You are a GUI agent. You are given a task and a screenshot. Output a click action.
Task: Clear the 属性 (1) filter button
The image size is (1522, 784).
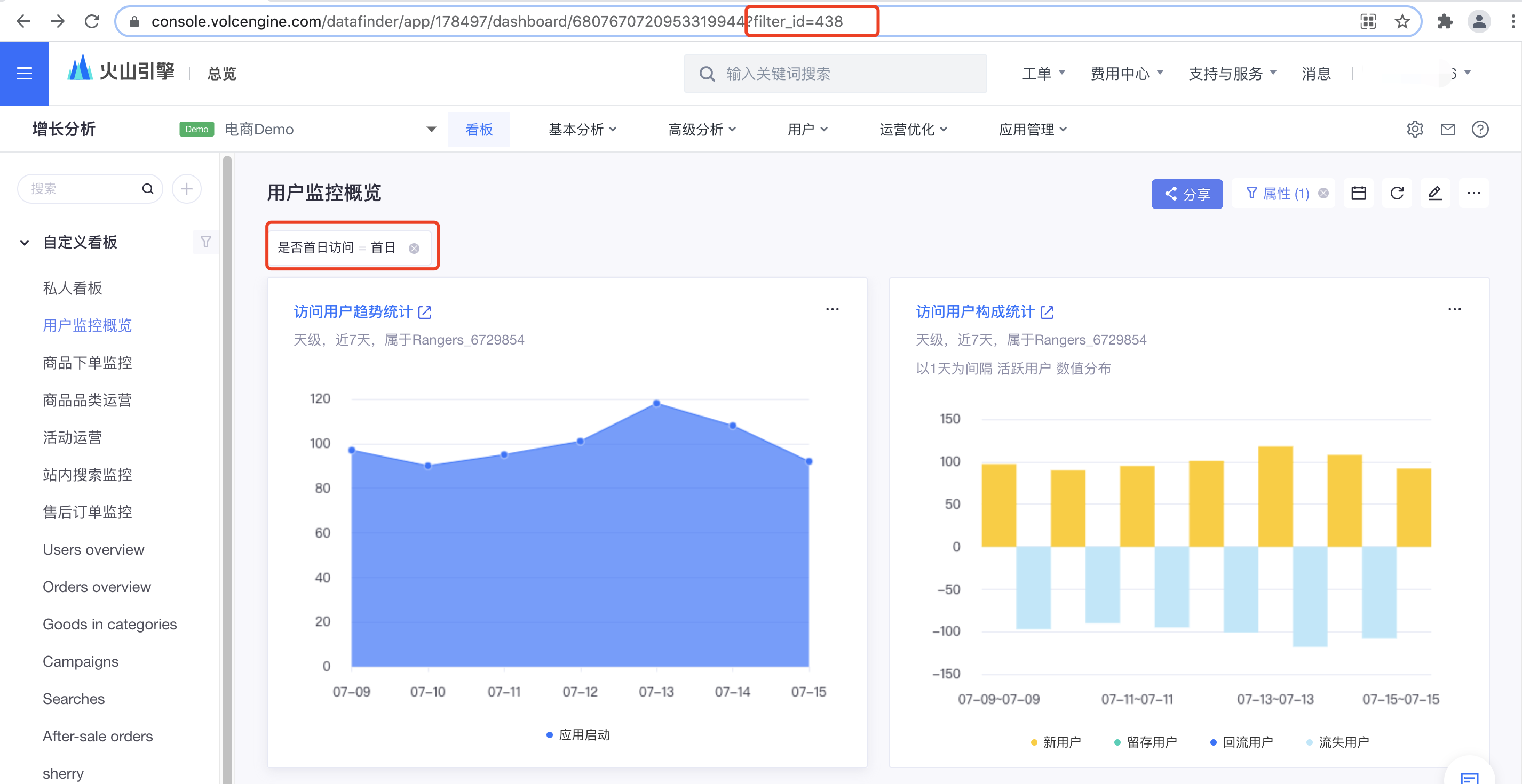(1323, 193)
